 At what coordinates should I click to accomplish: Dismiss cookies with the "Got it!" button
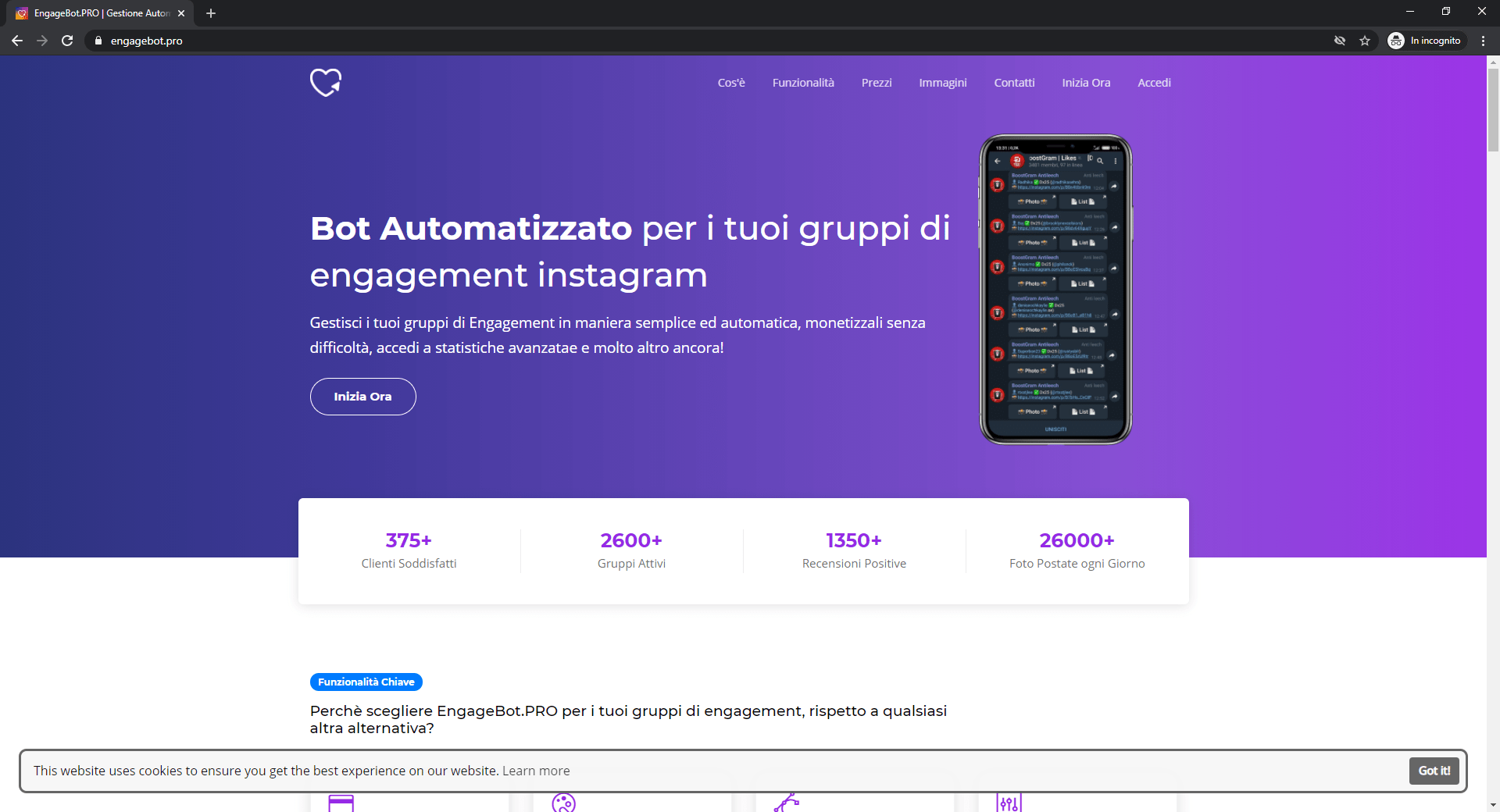tap(1434, 771)
